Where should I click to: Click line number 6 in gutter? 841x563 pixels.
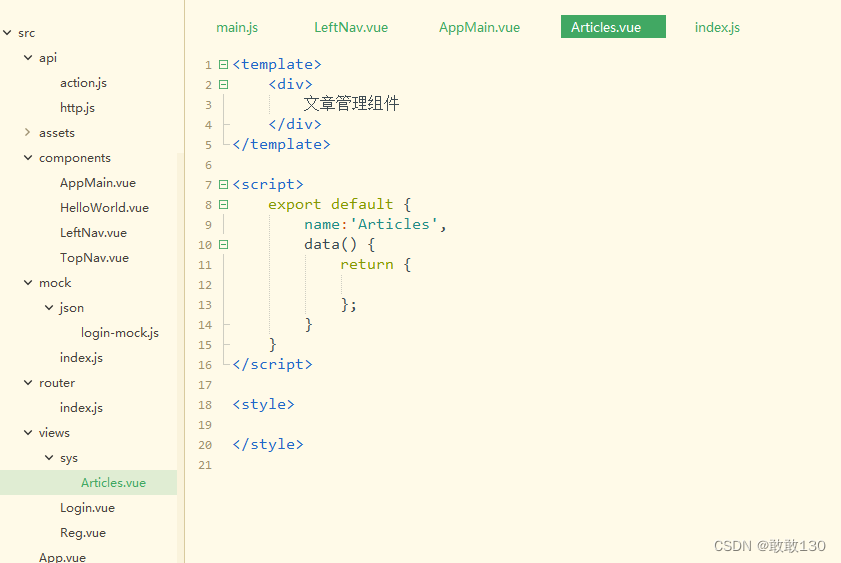tap(208, 165)
